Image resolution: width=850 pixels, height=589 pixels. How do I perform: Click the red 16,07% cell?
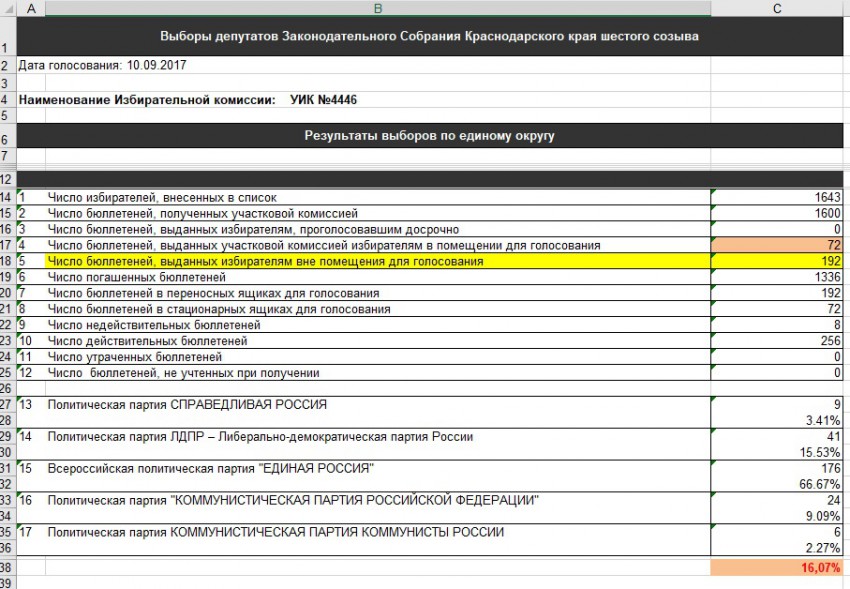777,567
